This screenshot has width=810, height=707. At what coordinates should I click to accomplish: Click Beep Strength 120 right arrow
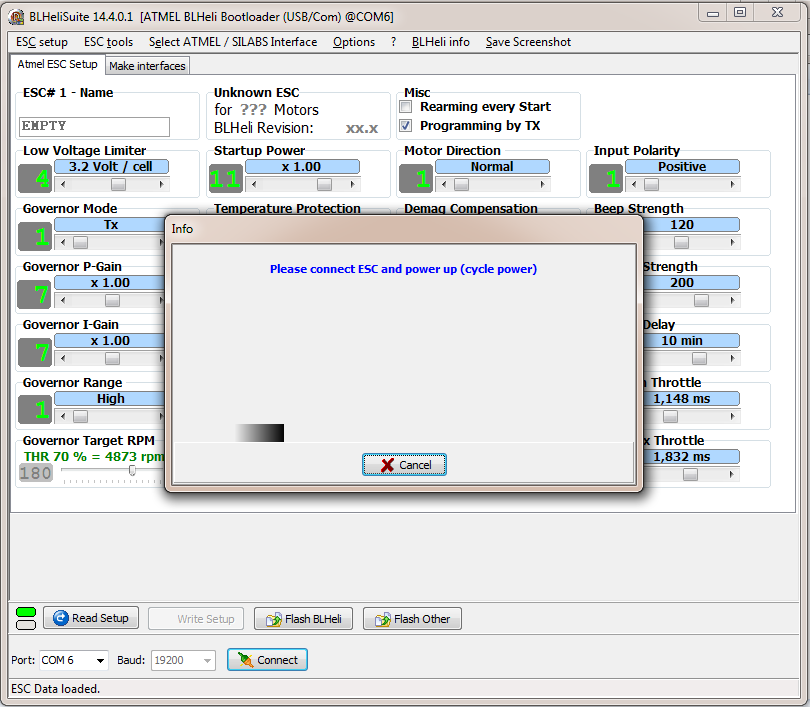click(x=733, y=242)
